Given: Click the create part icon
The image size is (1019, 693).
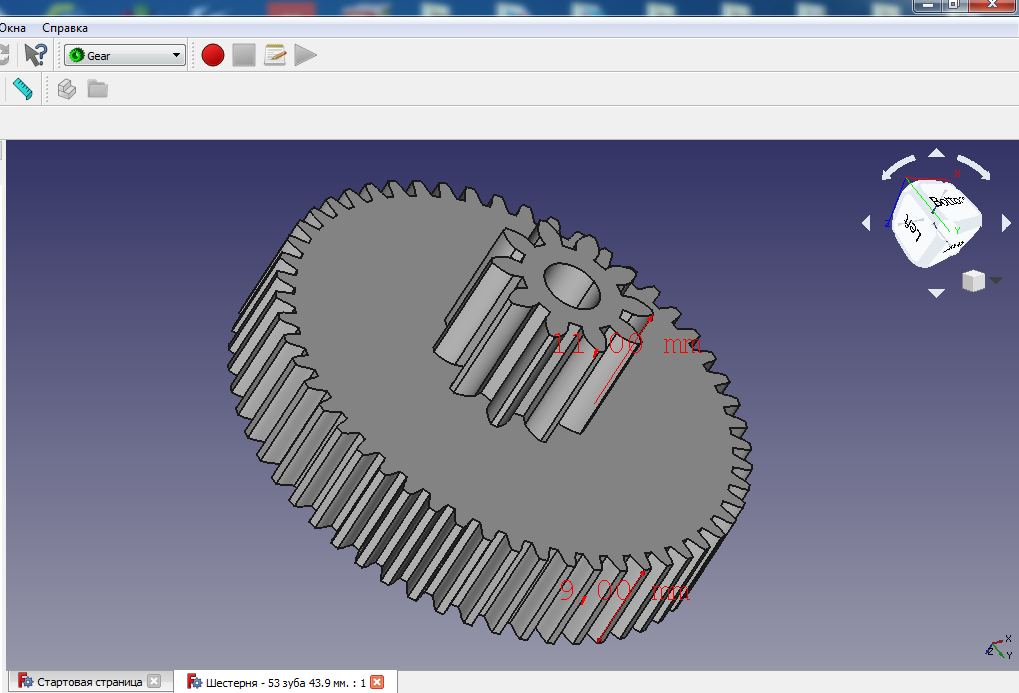Looking at the screenshot, I should (66, 89).
